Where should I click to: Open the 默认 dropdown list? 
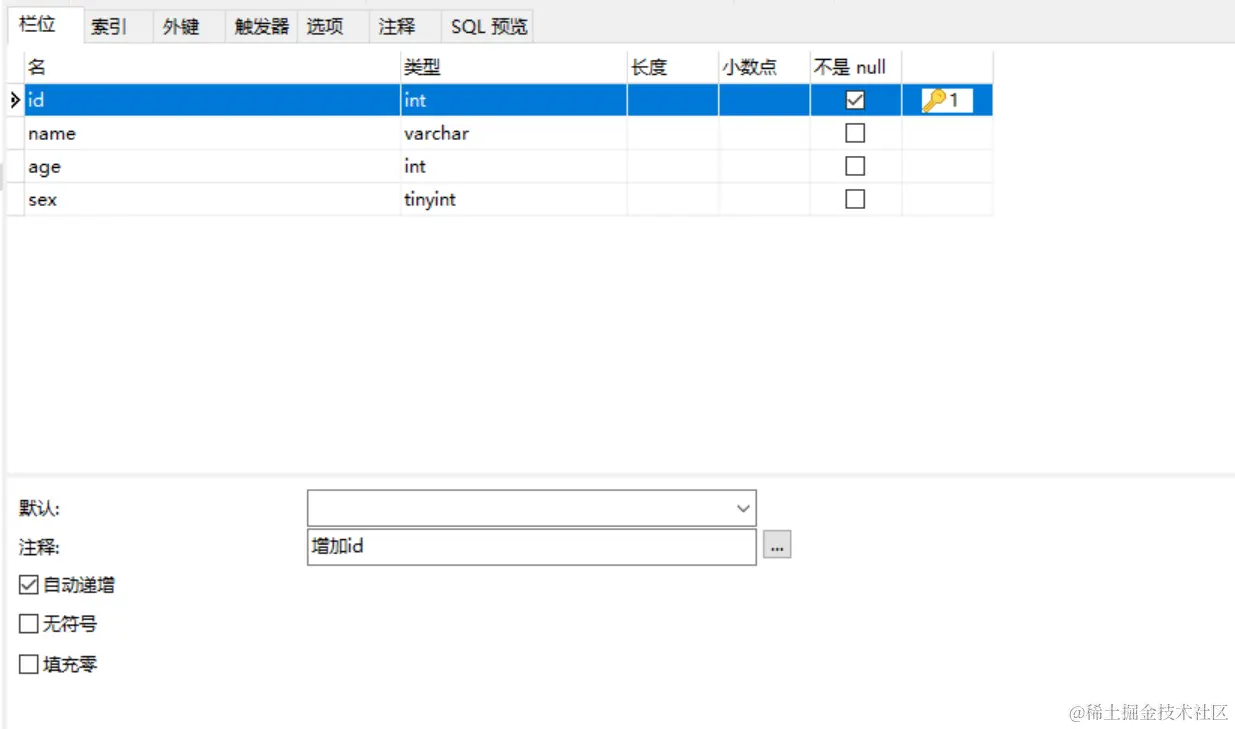(x=743, y=508)
